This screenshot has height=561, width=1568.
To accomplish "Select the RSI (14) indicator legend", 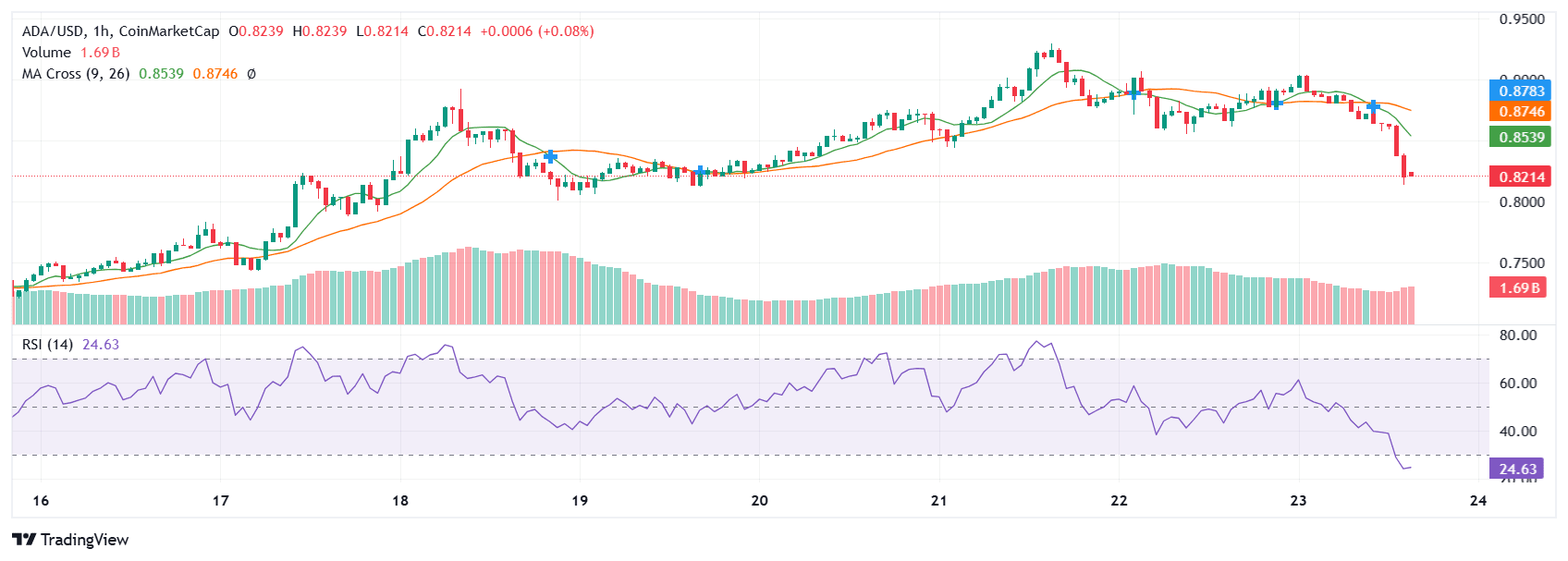I will point(47,345).
